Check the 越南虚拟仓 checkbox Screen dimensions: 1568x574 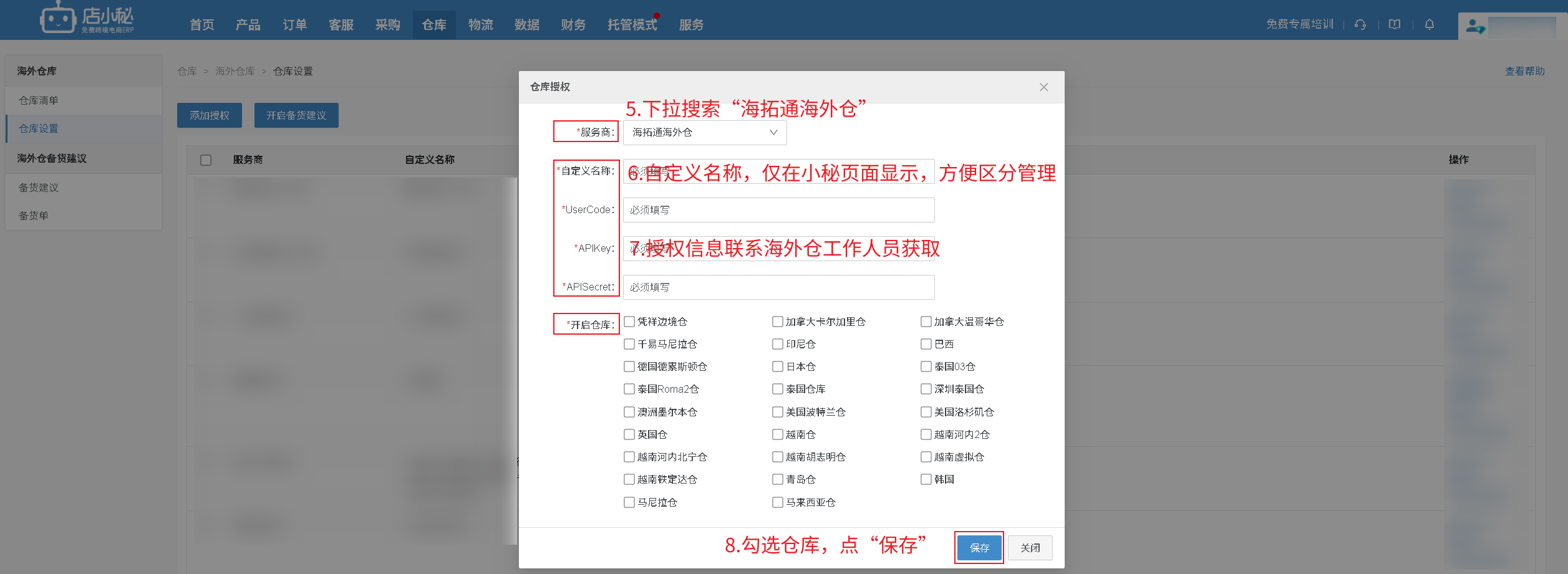(x=926, y=457)
